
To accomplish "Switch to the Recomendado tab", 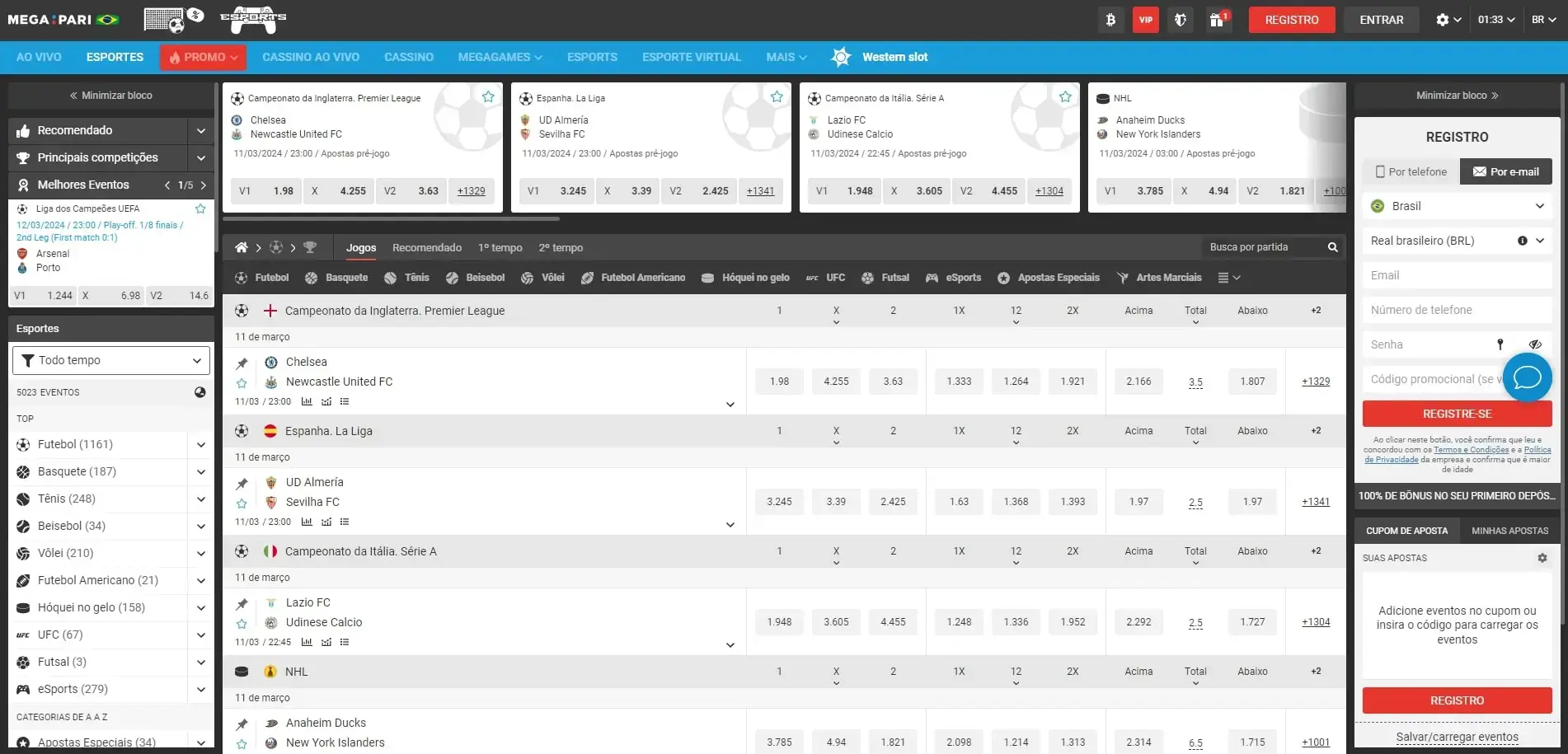I will pos(426,247).
